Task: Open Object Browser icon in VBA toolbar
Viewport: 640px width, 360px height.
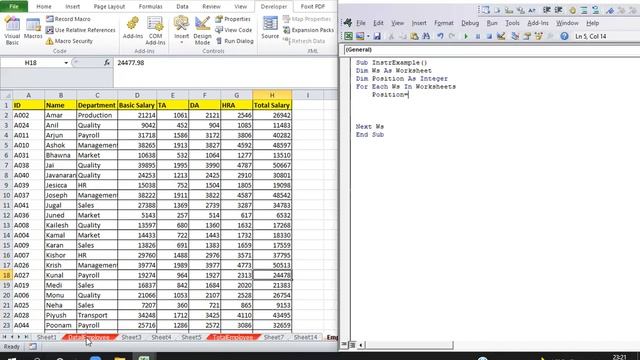Action: point(539,36)
